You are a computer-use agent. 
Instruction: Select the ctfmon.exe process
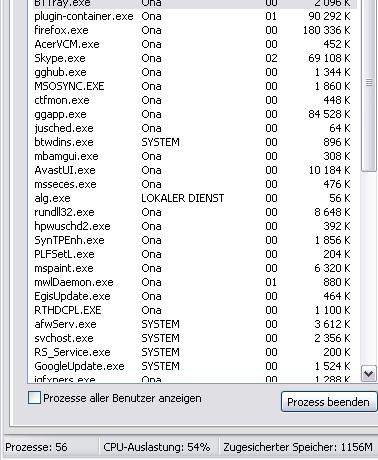[192, 100]
